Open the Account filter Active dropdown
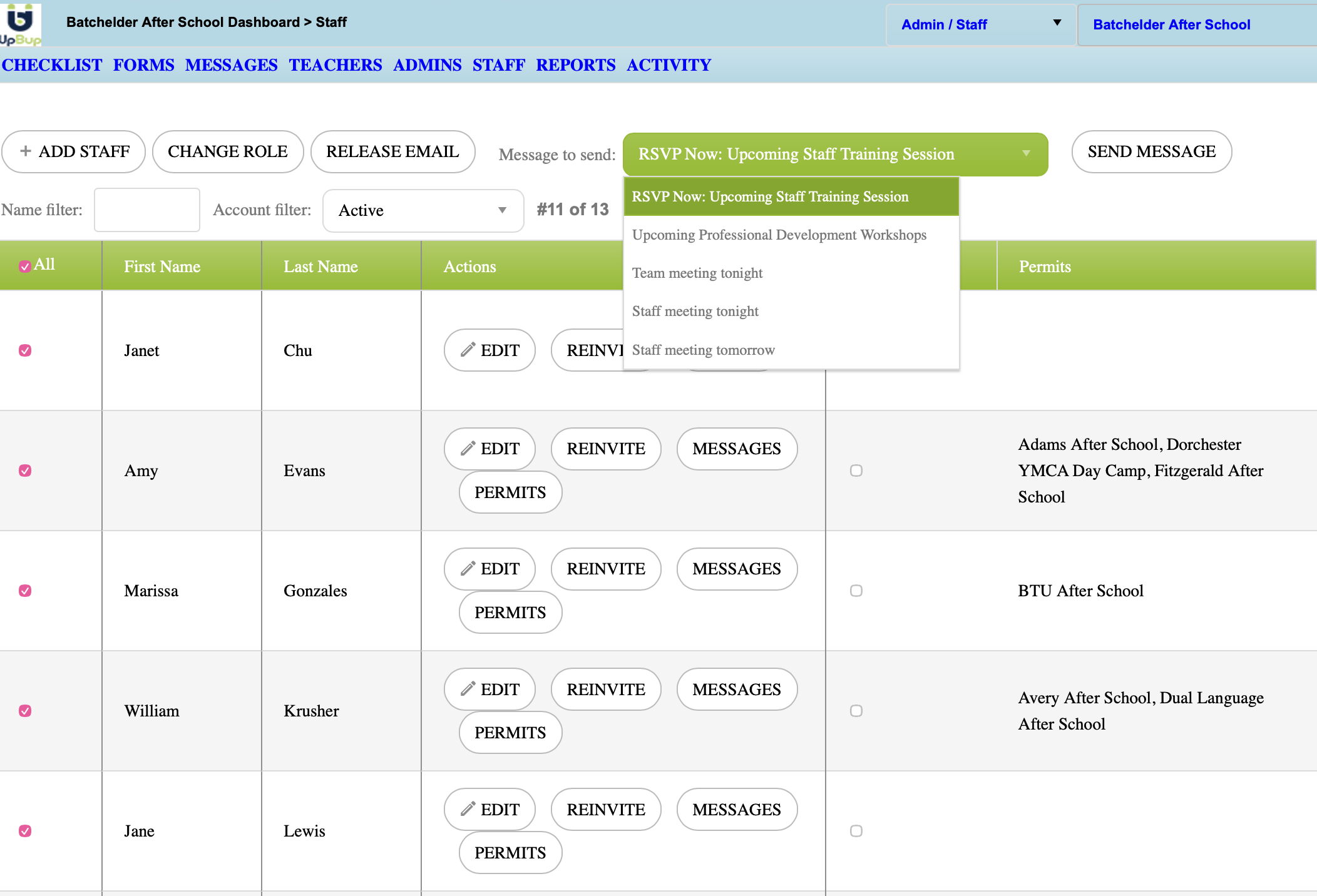 [423, 210]
